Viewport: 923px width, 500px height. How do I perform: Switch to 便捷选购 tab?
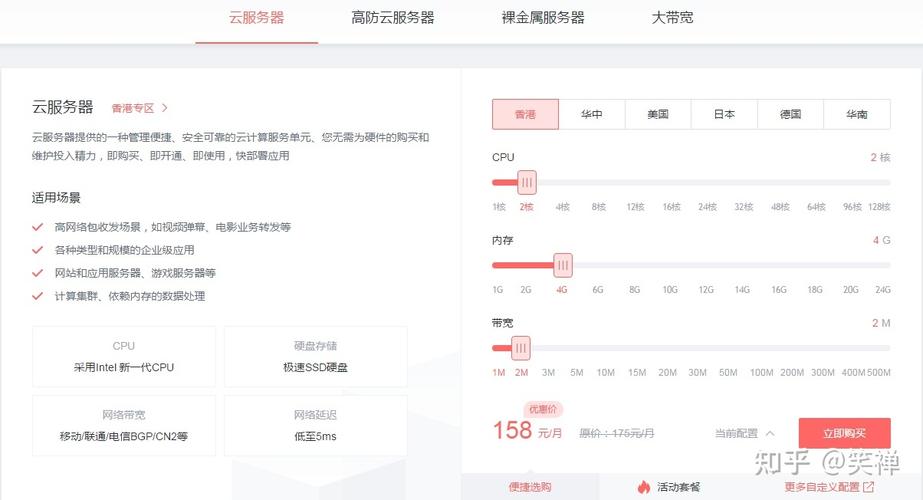click(x=530, y=487)
